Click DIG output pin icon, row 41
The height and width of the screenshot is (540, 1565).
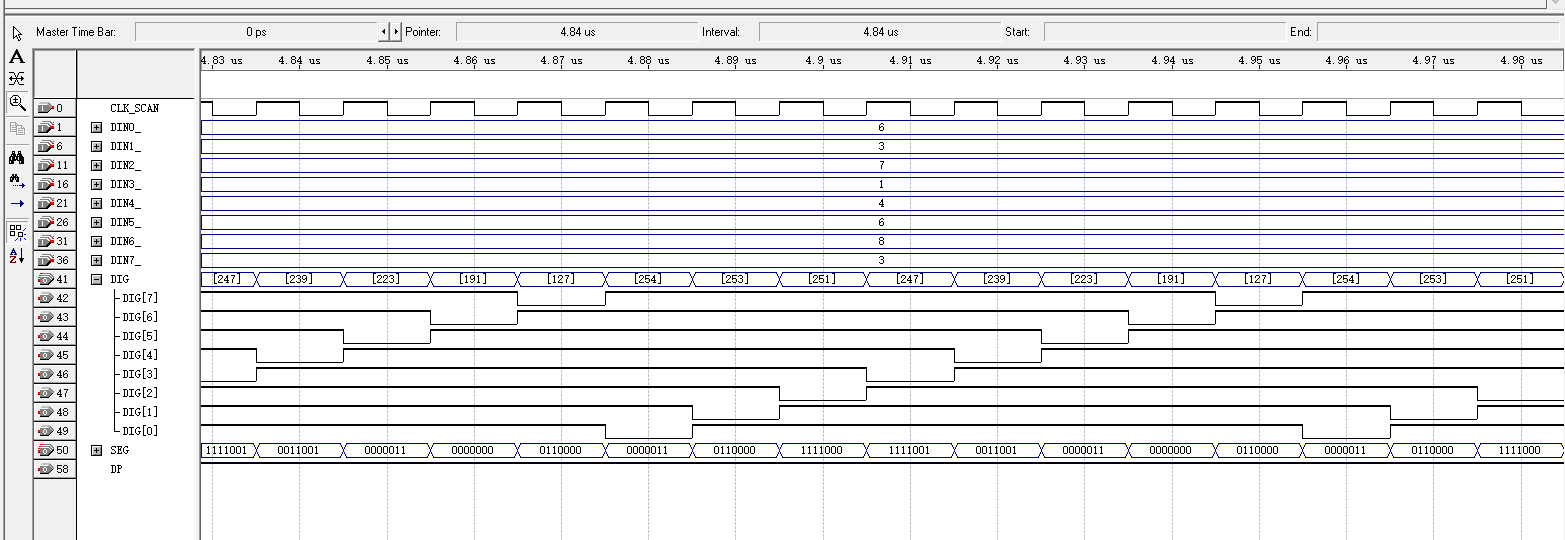pyautogui.click(x=45, y=279)
